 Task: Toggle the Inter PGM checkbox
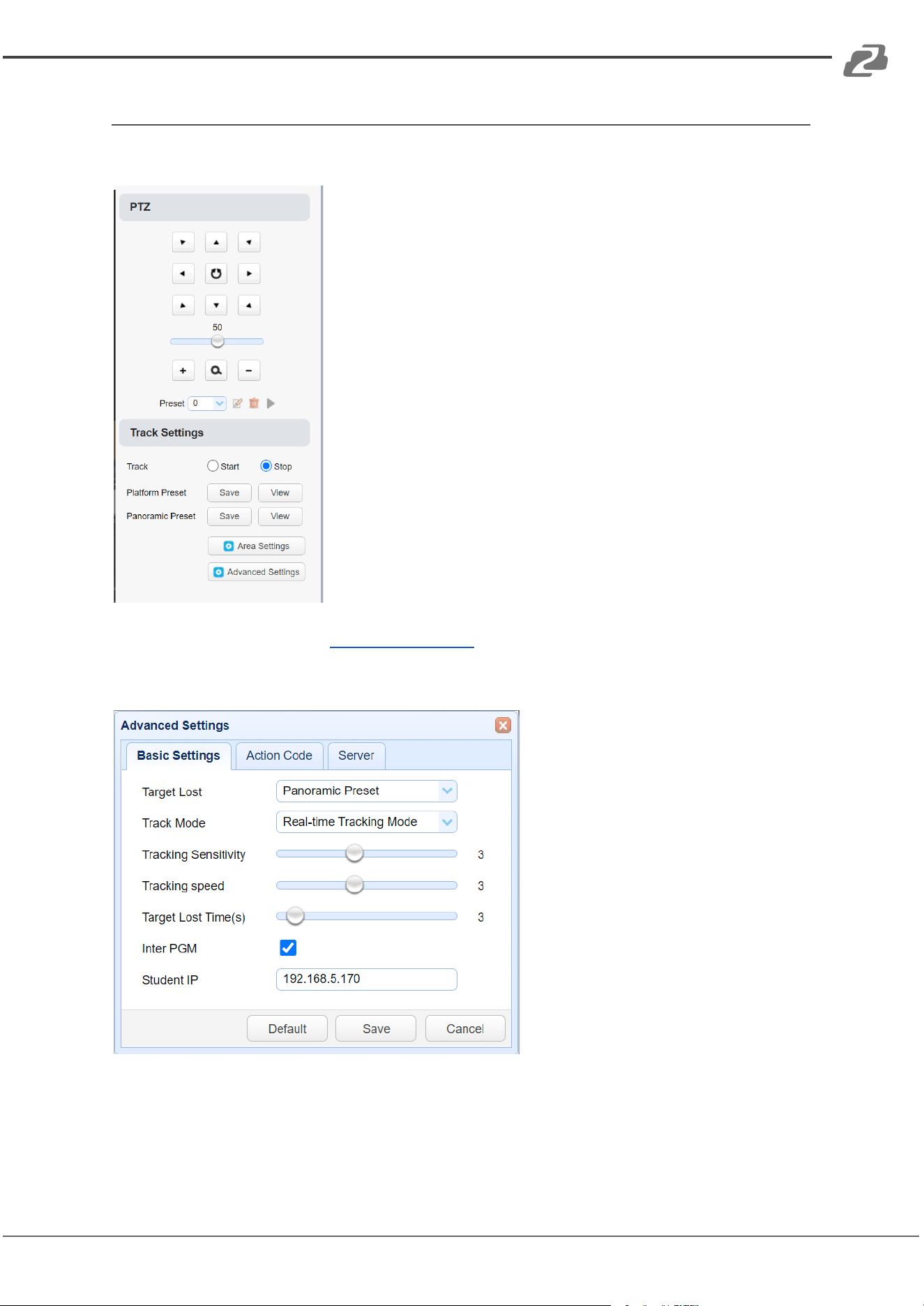[288, 947]
